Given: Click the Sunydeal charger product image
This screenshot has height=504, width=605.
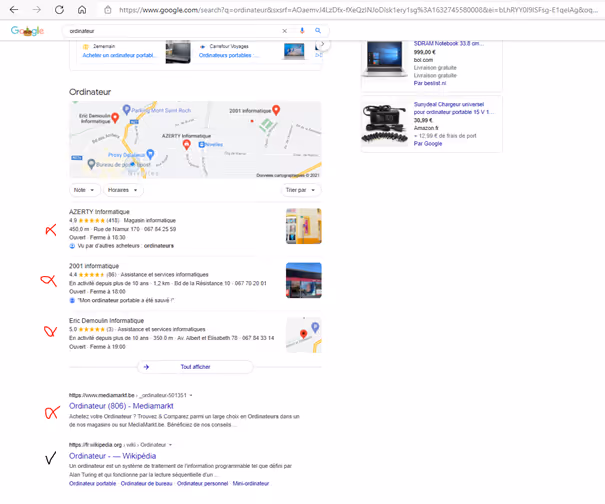Looking at the screenshot, I should click(385, 124).
